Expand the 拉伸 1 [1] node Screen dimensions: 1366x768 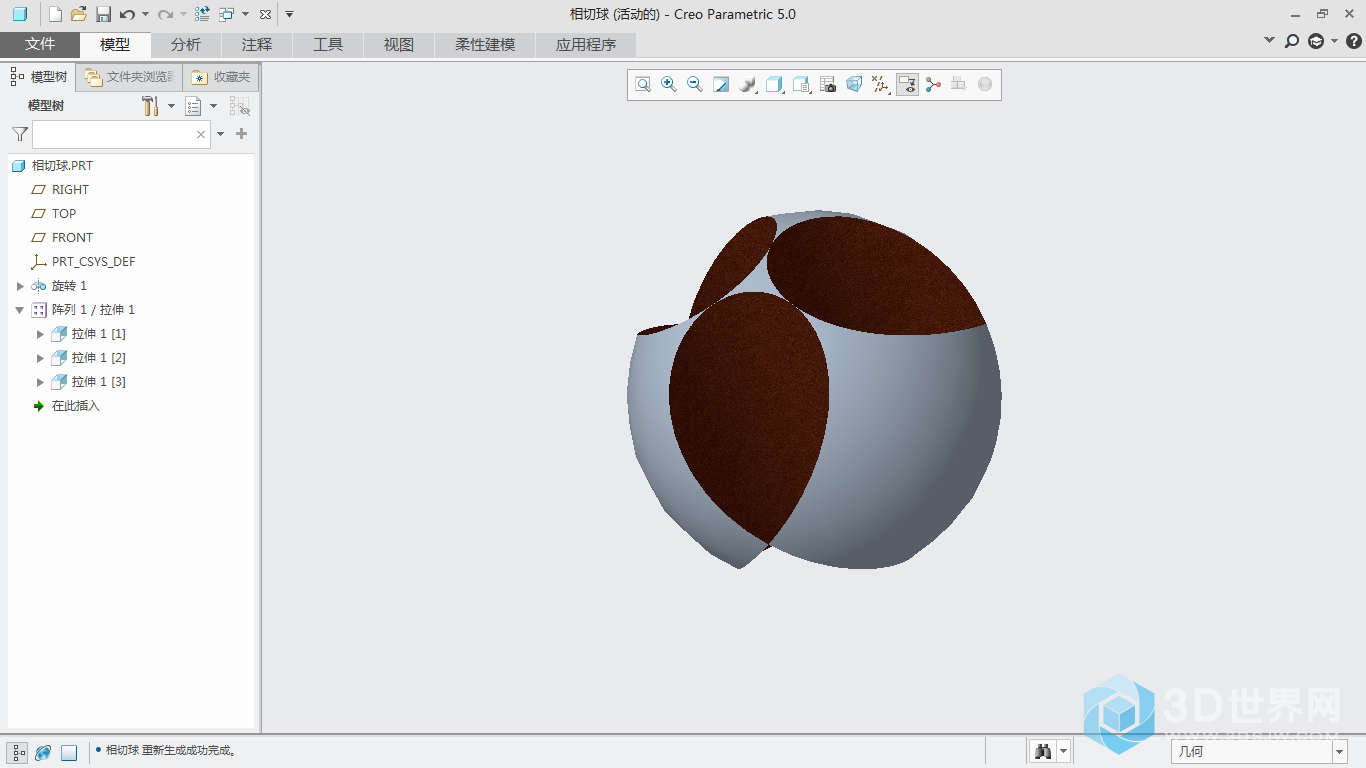tap(40, 334)
